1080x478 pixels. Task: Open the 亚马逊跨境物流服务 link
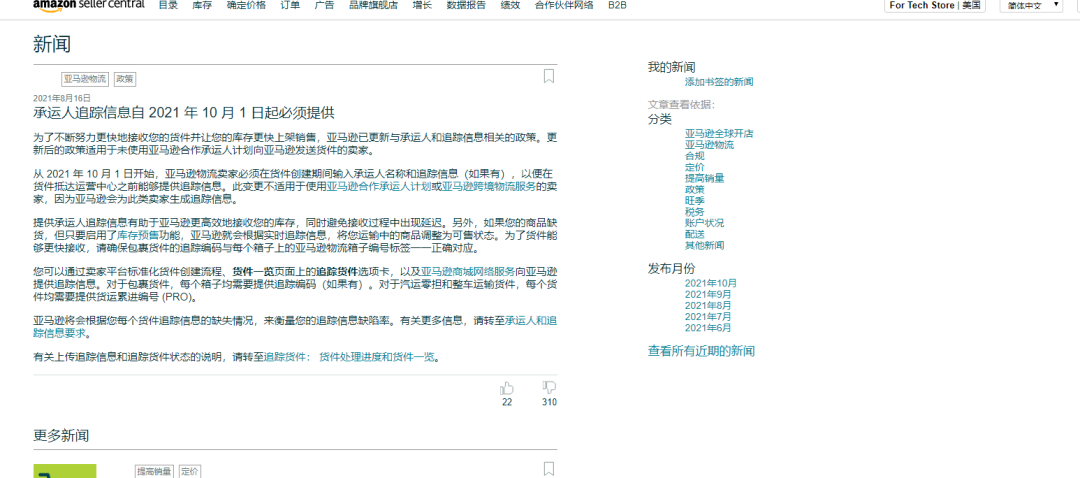[488, 186]
